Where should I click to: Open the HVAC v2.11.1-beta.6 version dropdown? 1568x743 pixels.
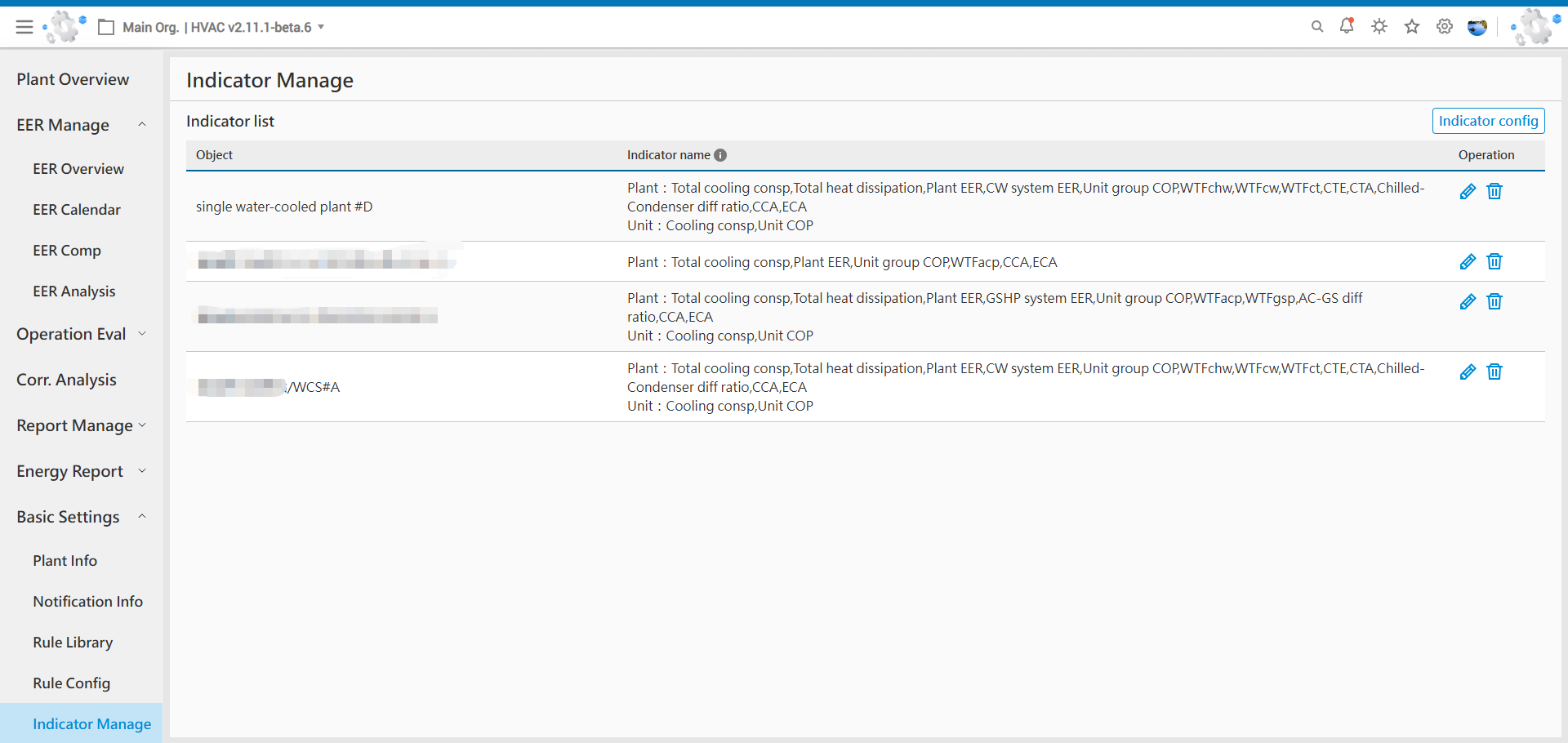click(x=320, y=27)
